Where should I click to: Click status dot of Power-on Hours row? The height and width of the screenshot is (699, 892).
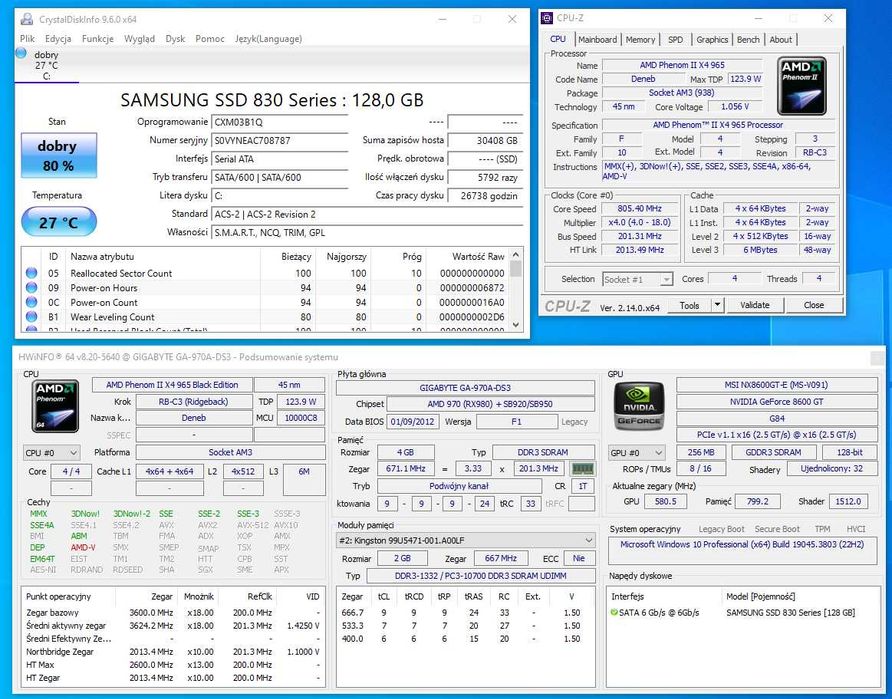coord(32,288)
